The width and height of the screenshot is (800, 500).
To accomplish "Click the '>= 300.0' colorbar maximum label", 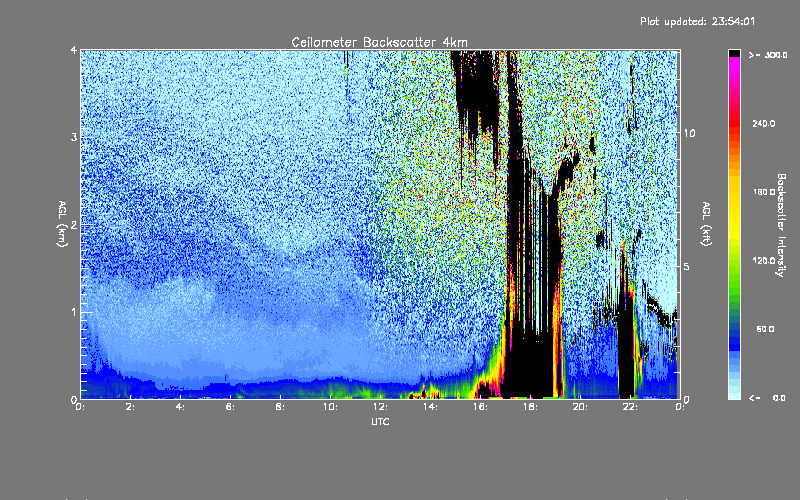I will [768, 55].
